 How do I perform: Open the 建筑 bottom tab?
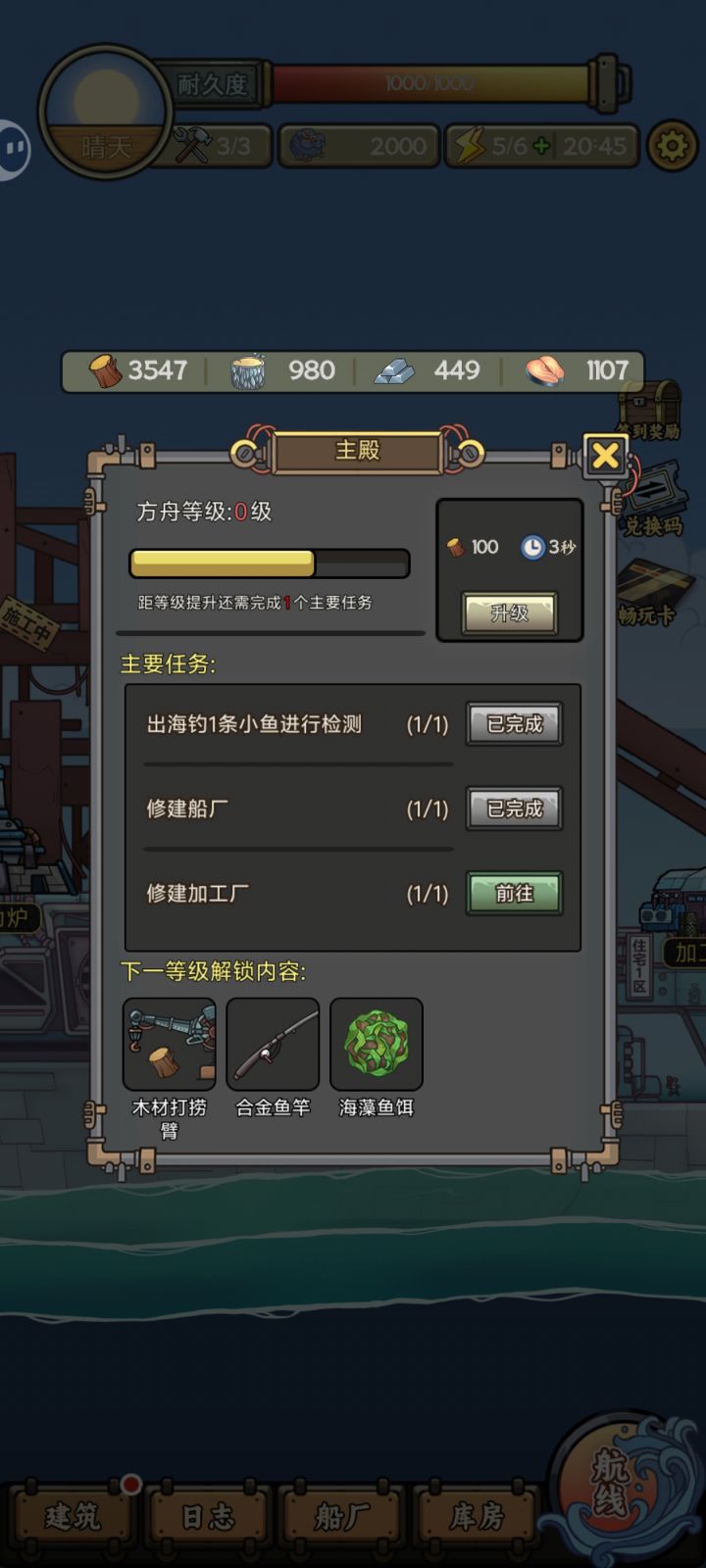73,1517
